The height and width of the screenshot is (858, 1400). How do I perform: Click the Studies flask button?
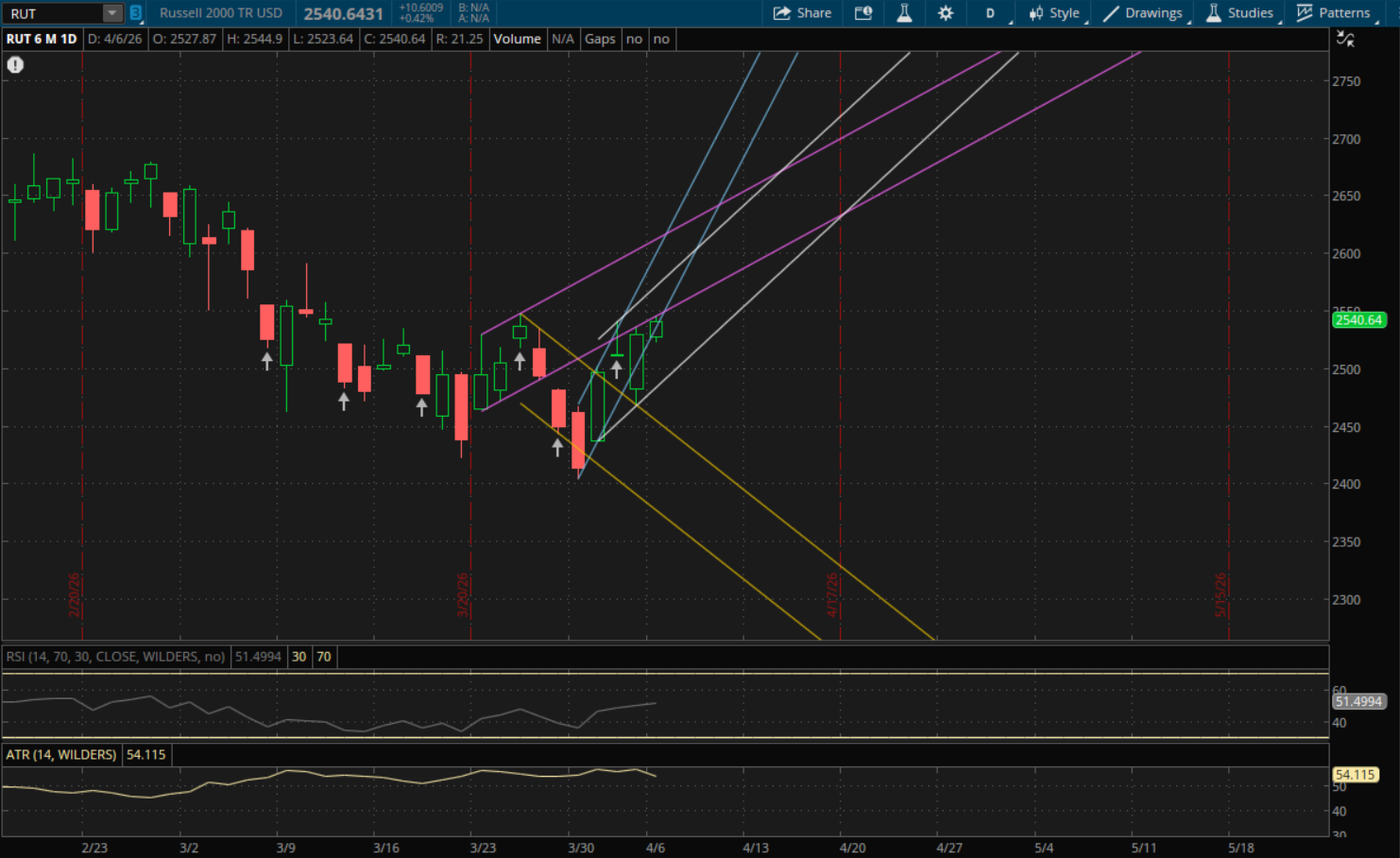tap(1240, 13)
